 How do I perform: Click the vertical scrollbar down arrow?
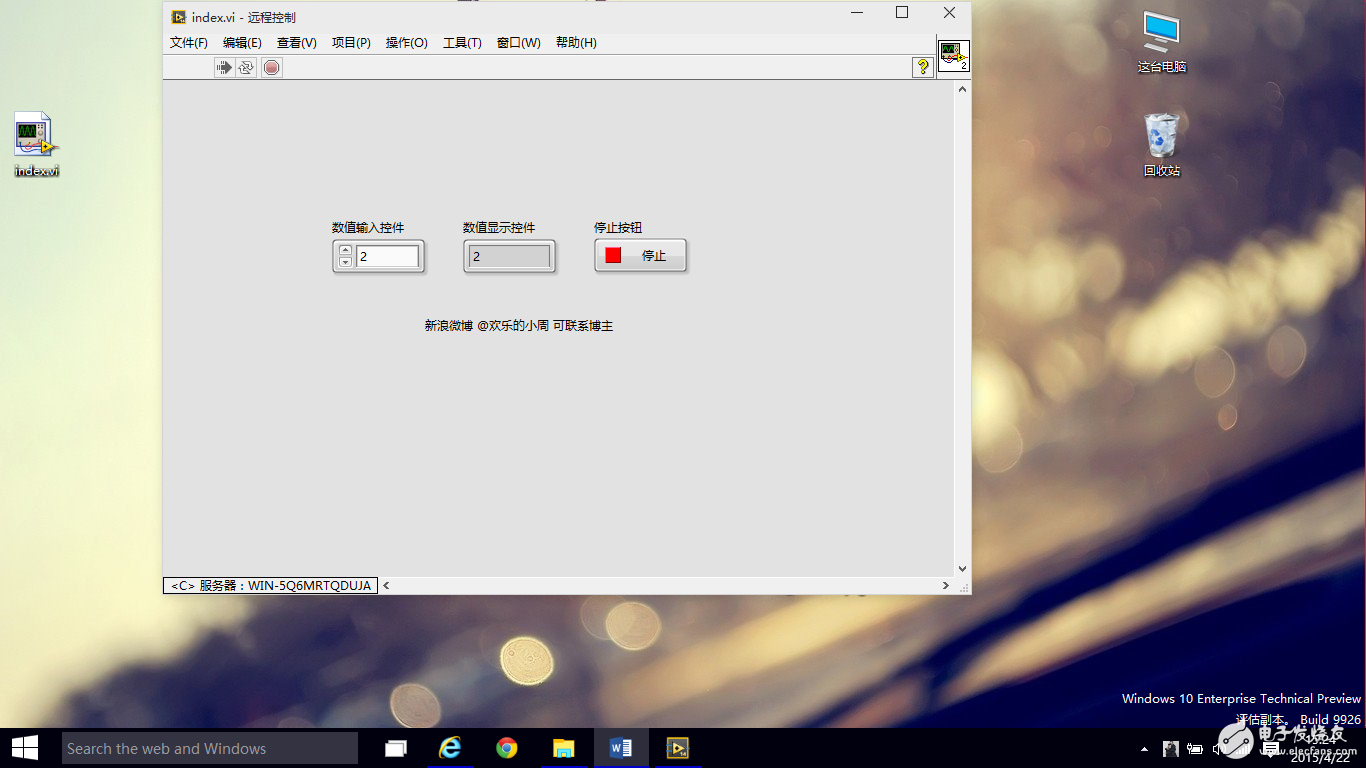coord(963,568)
